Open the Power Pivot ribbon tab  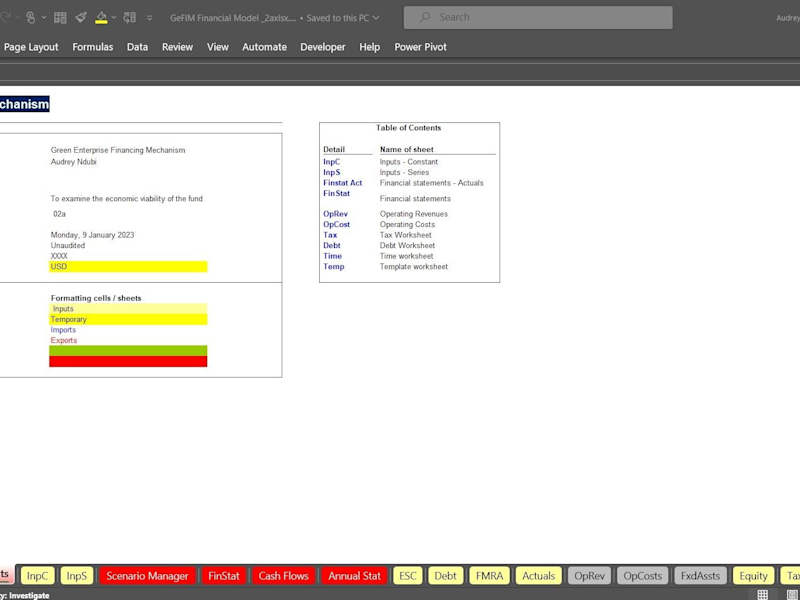pyautogui.click(x=420, y=47)
